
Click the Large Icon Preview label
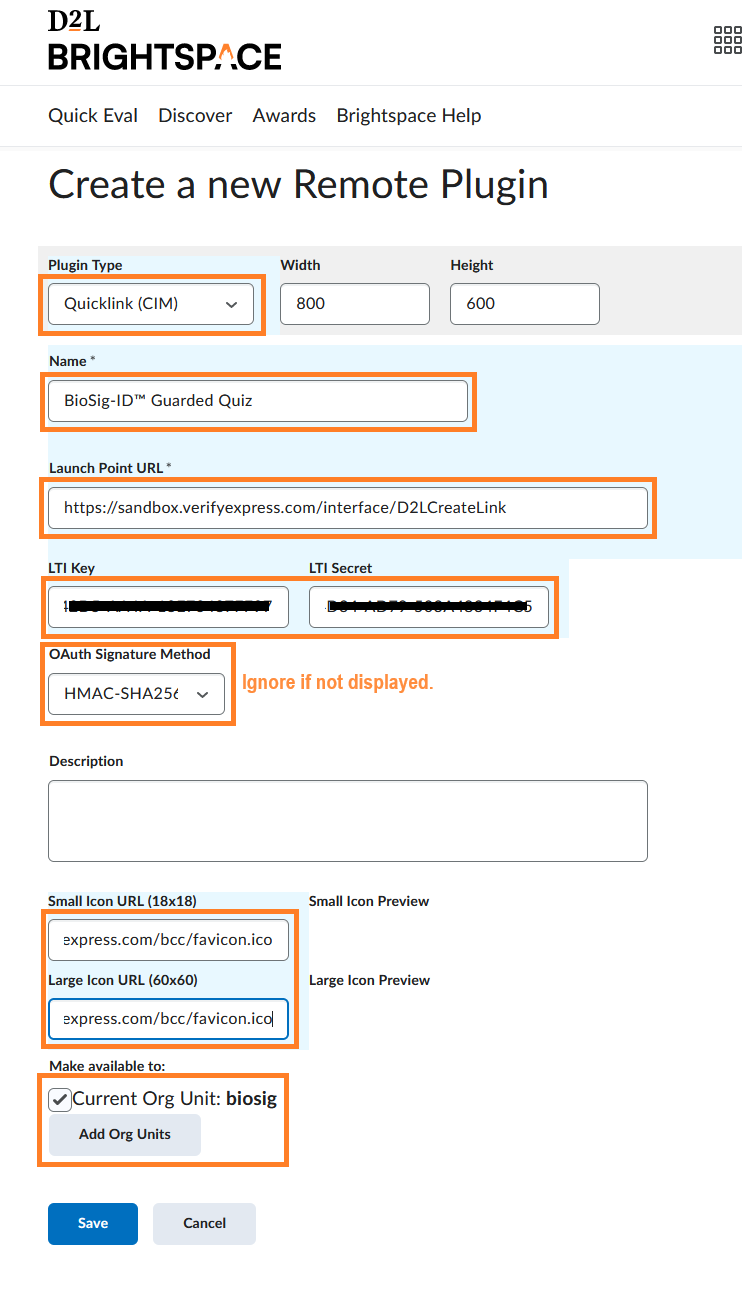tap(369, 980)
